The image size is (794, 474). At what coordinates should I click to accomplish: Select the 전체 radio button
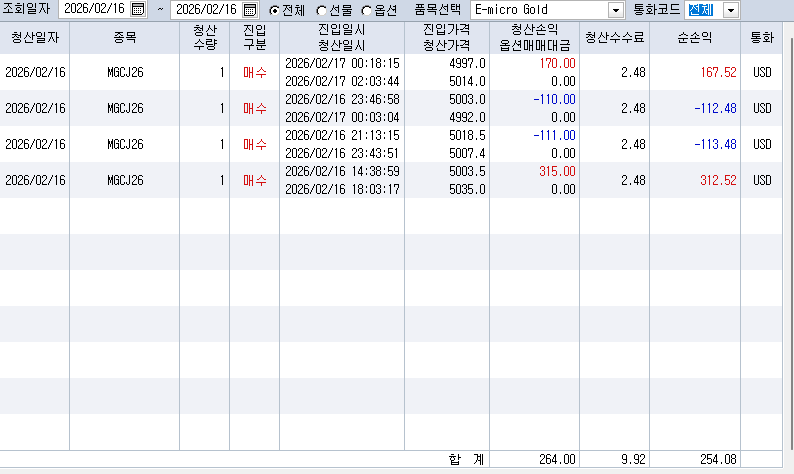(x=274, y=10)
